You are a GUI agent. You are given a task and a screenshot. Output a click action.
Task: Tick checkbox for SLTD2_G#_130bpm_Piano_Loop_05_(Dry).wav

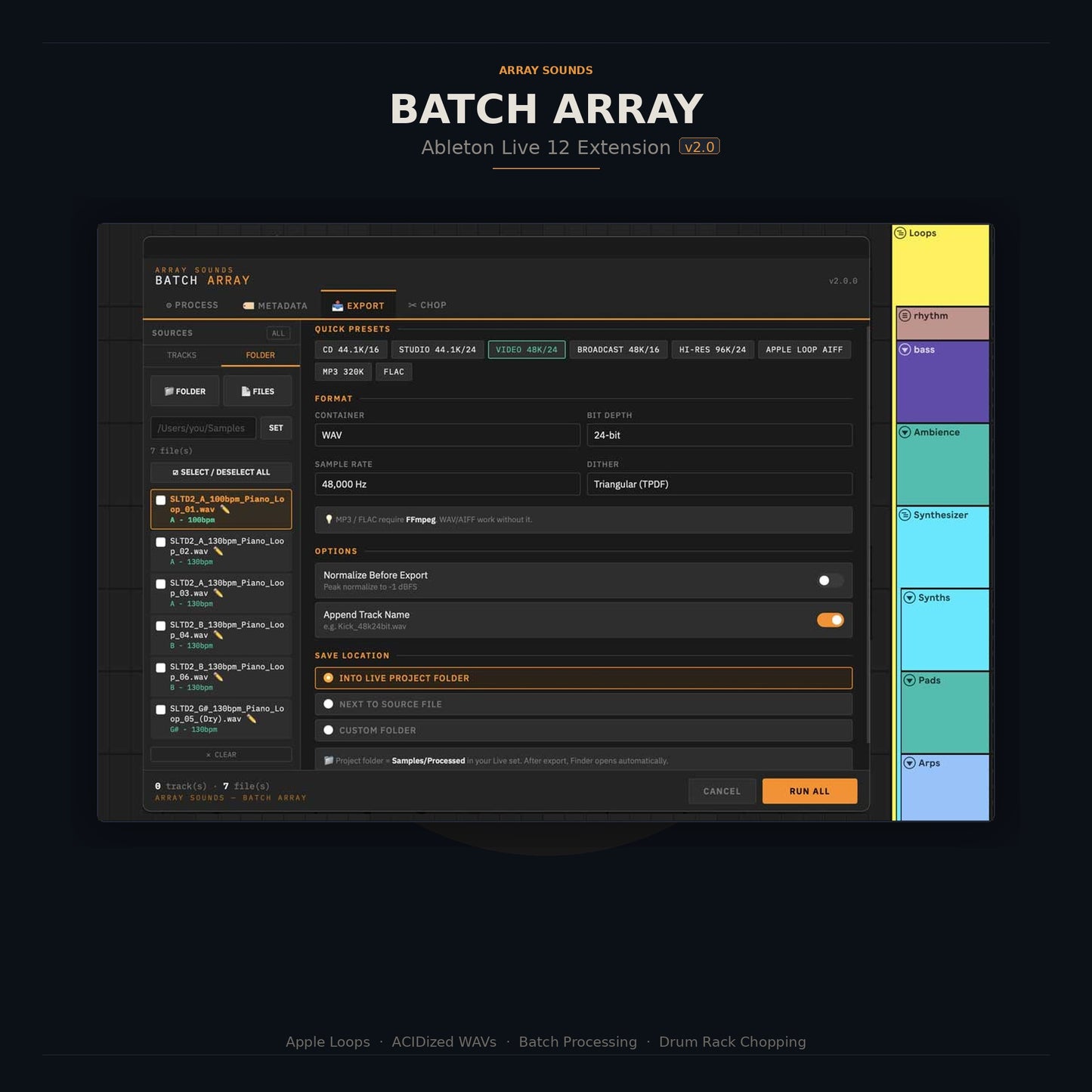pos(161,710)
